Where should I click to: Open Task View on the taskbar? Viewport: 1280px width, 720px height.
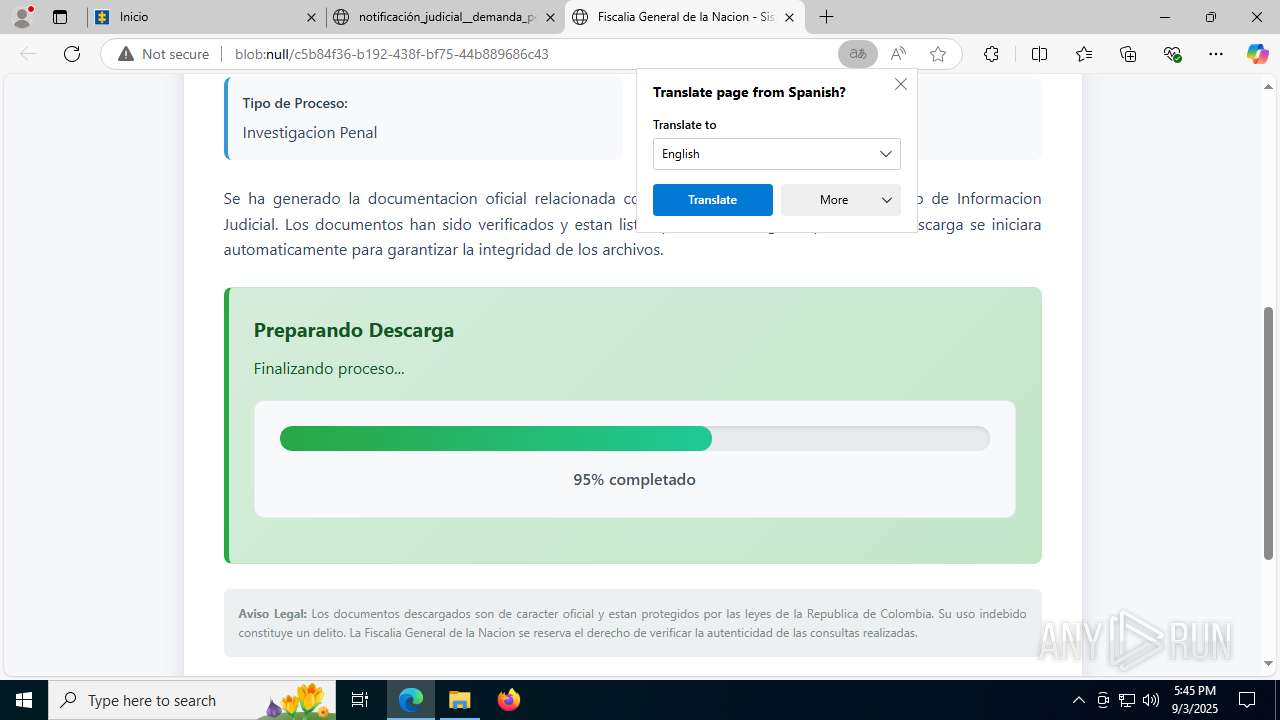click(x=360, y=700)
